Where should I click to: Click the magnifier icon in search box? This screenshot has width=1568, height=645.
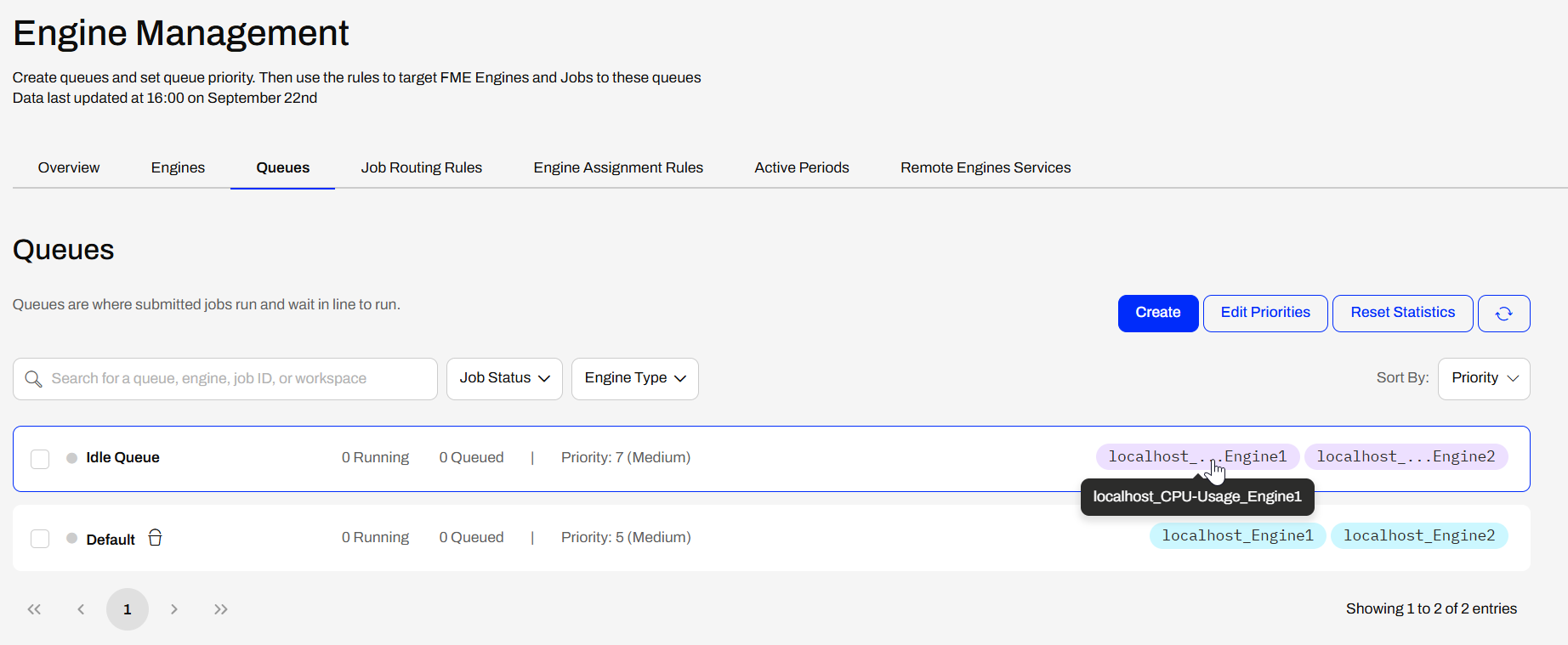pyautogui.click(x=33, y=379)
